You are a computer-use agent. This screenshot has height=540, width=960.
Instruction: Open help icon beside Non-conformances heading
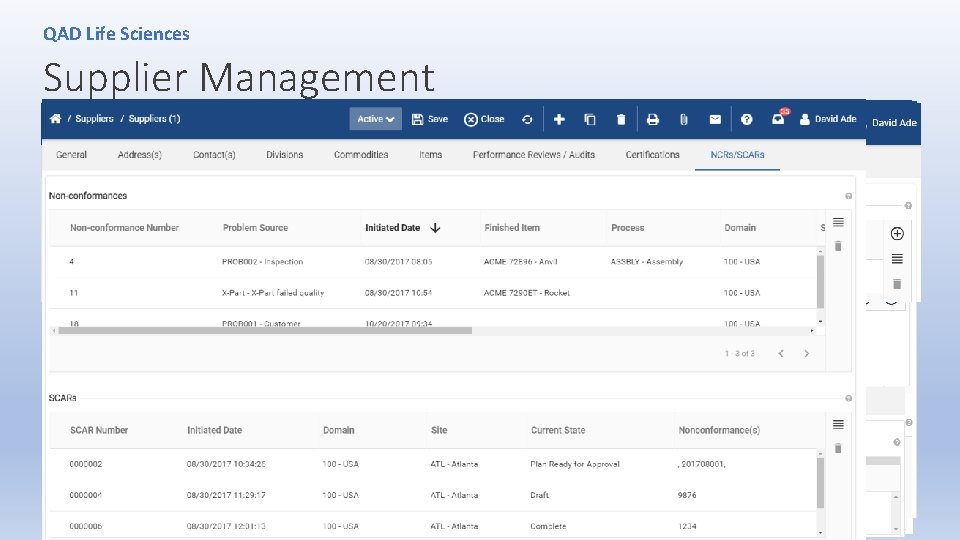tap(849, 196)
